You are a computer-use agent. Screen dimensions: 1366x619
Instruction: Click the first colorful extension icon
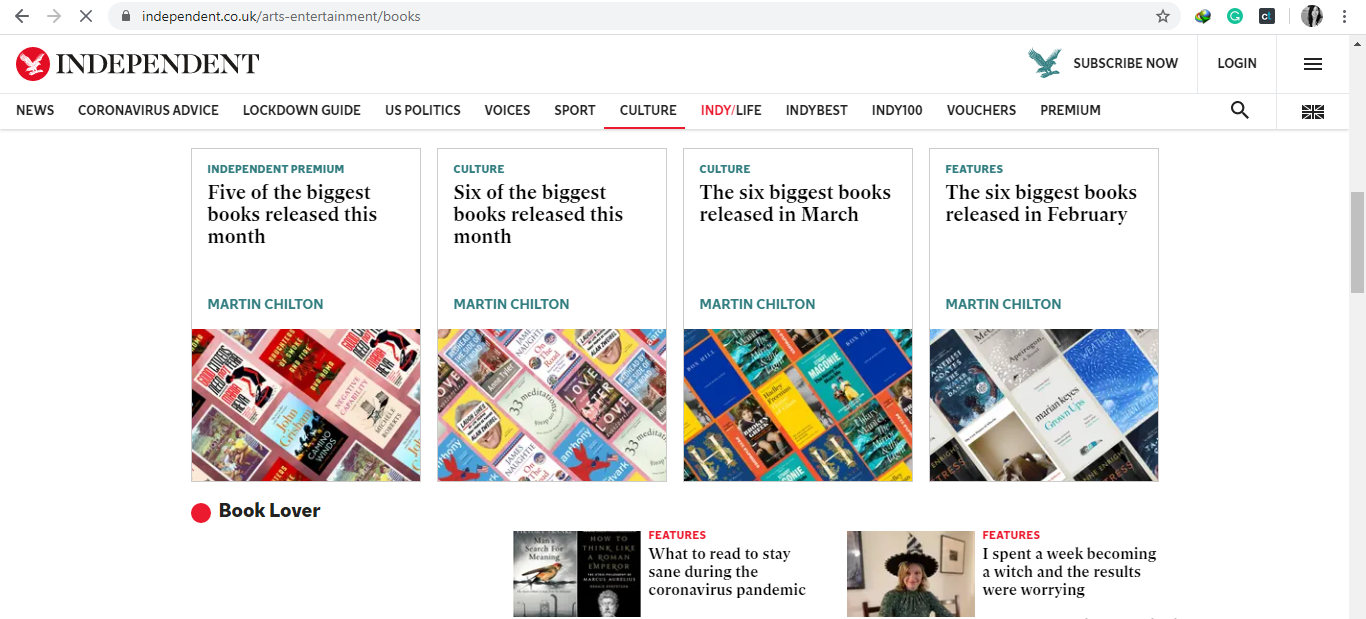tap(1203, 16)
